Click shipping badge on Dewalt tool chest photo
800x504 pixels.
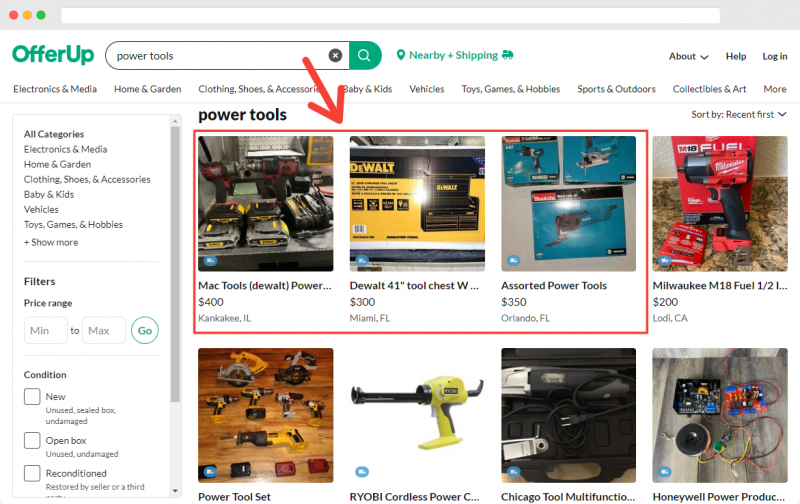pos(362,260)
